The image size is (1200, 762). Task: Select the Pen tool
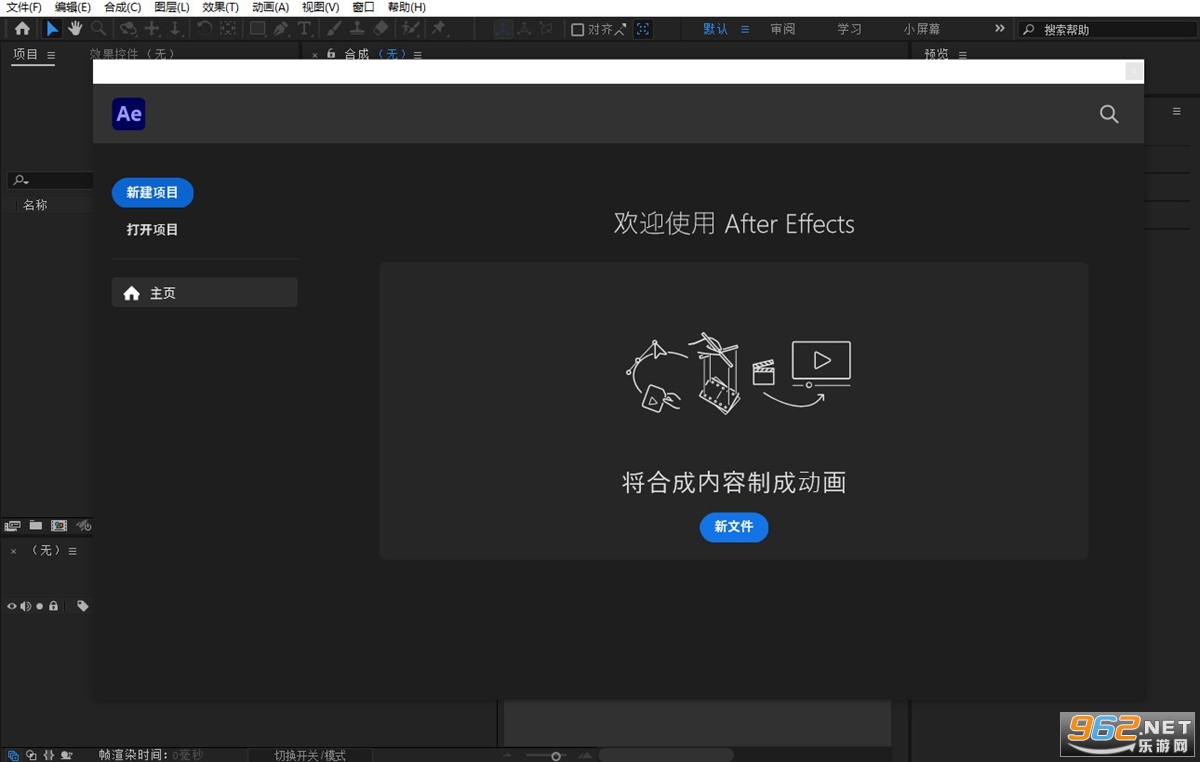(281, 29)
